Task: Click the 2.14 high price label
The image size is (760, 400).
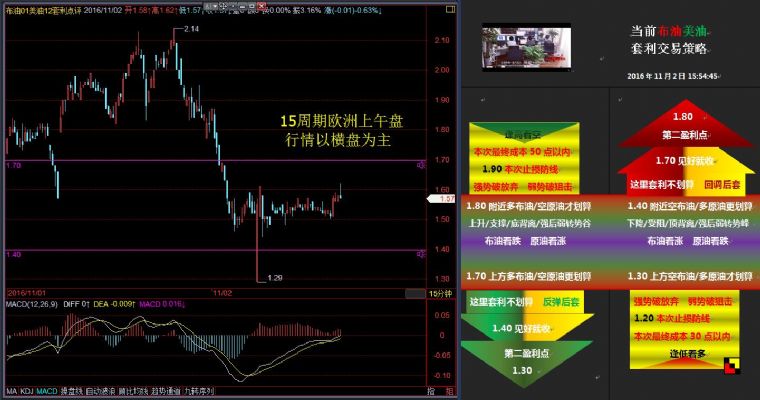Action: [x=191, y=30]
